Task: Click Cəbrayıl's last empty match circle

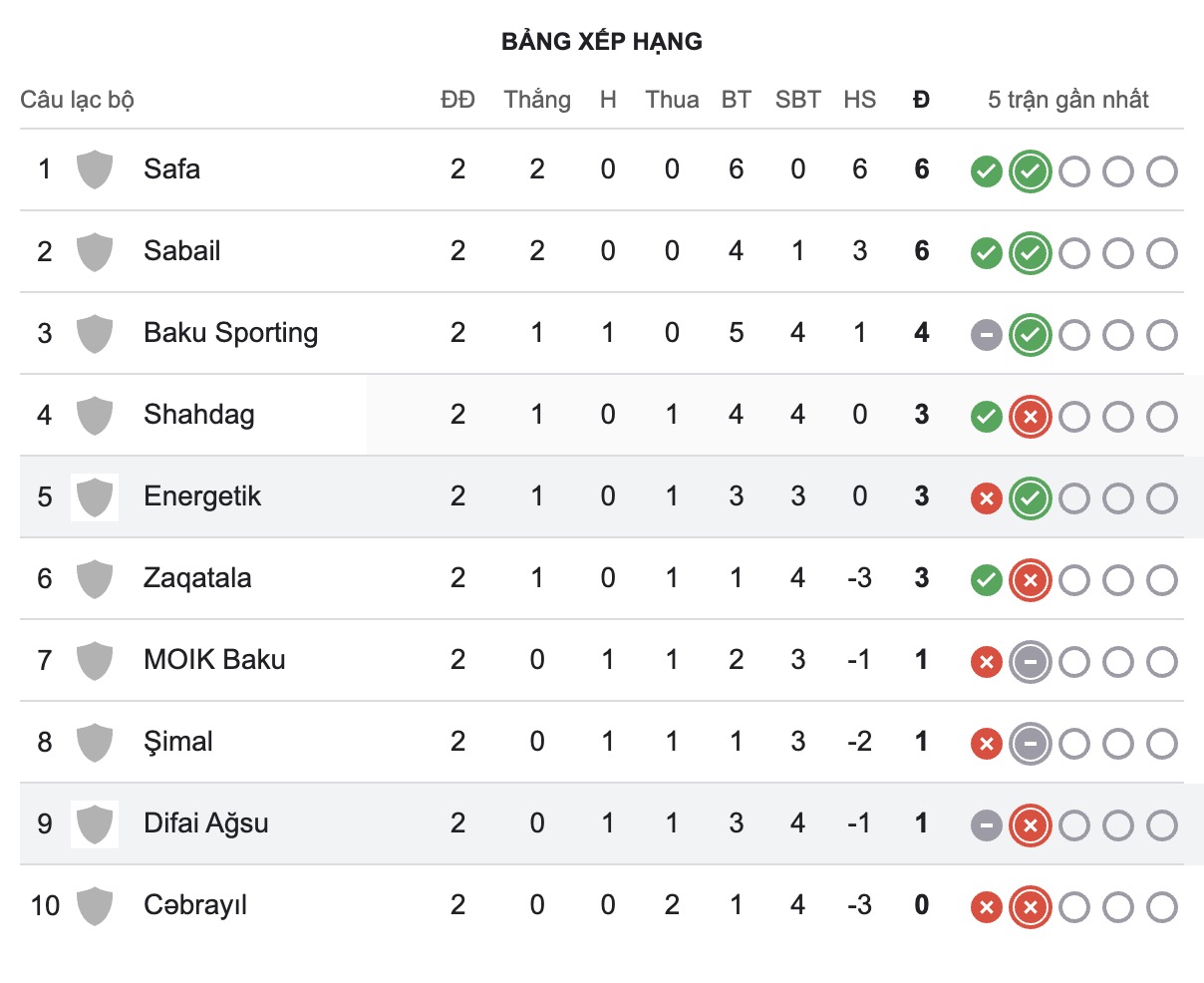Action: tap(1161, 907)
